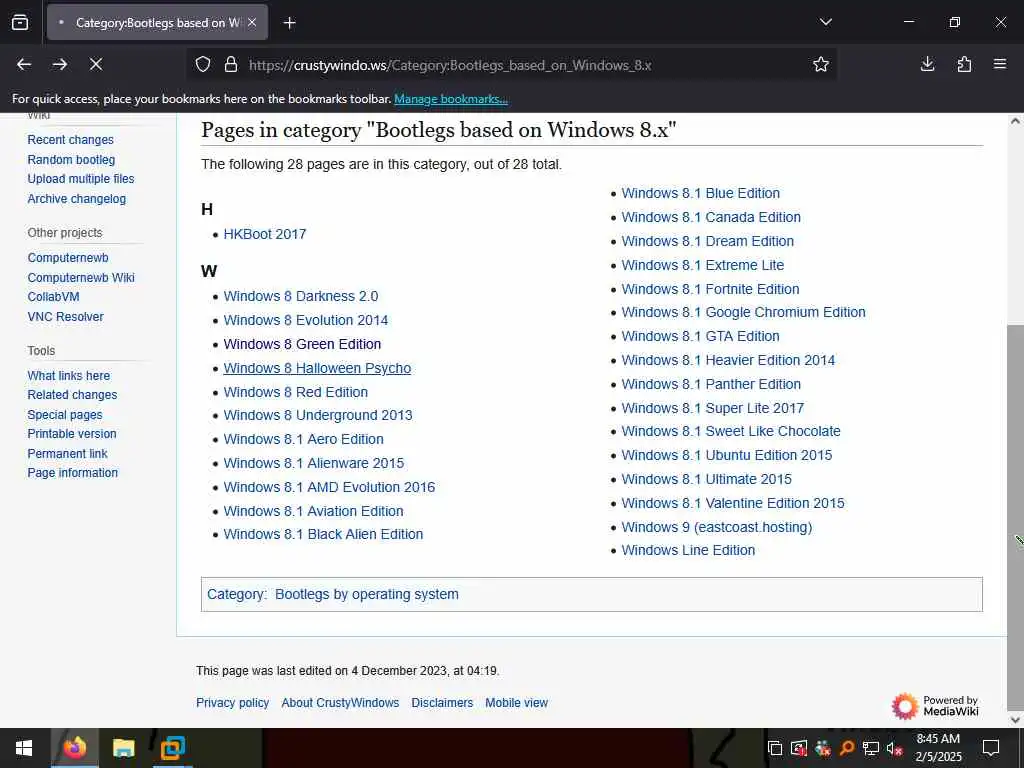
Task: Open the extensions puzzle icon
Action: [964, 64]
